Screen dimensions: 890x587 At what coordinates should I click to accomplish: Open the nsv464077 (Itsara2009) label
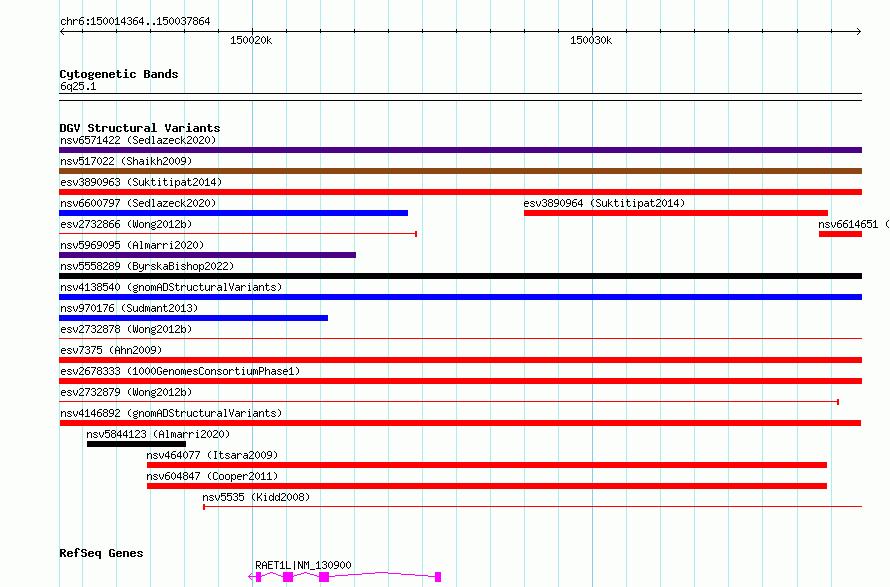(212, 455)
